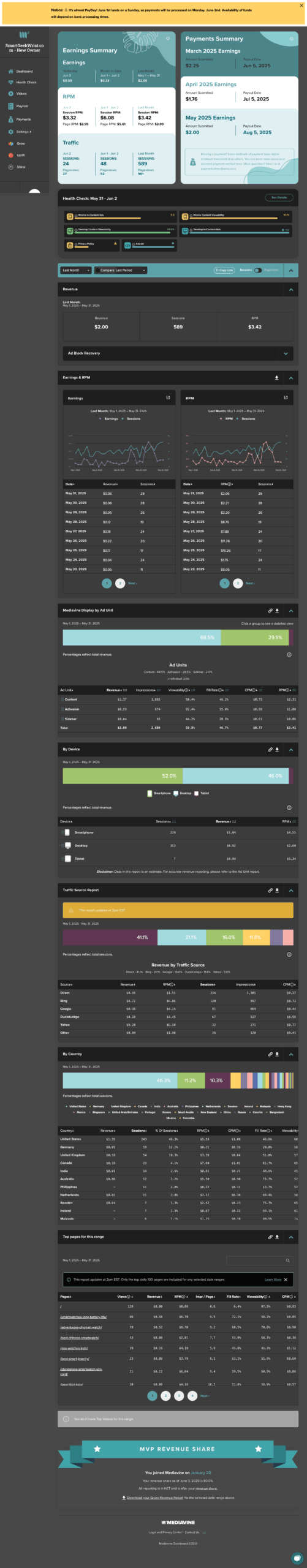The height and width of the screenshot is (1568, 307).
Task: Download the Traffic Source Report data
Action: click(277, 891)
